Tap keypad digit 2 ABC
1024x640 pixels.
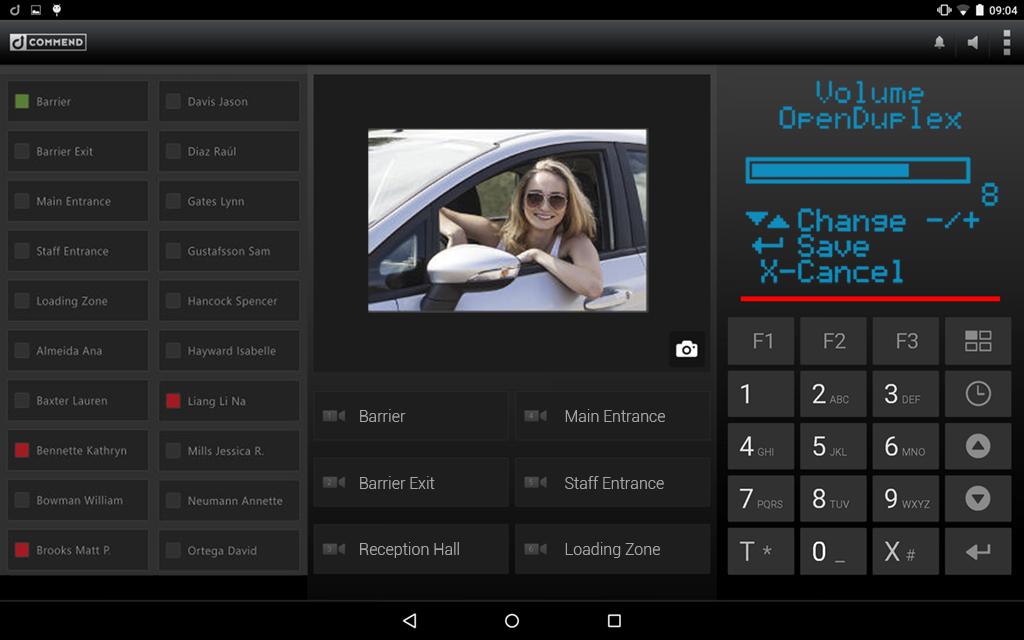point(833,394)
